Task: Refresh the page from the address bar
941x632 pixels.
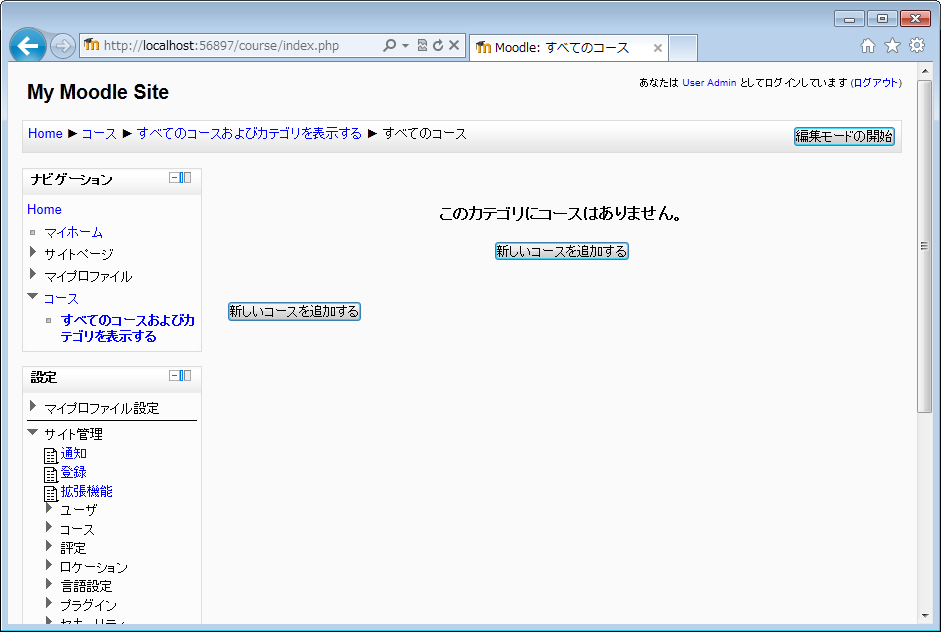Action: click(438, 46)
